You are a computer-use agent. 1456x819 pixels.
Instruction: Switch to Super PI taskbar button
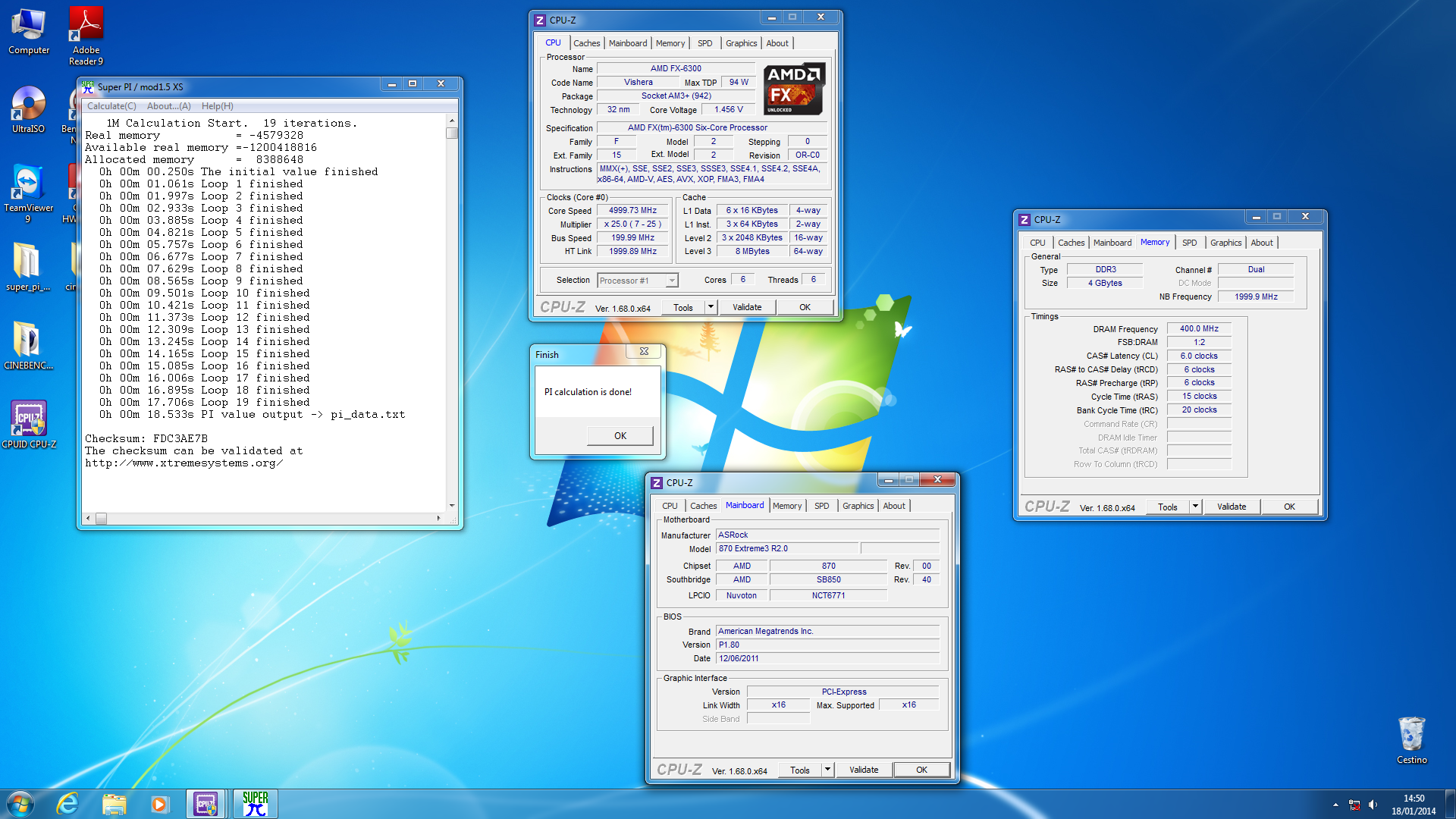pyautogui.click(x=255, y=804)
